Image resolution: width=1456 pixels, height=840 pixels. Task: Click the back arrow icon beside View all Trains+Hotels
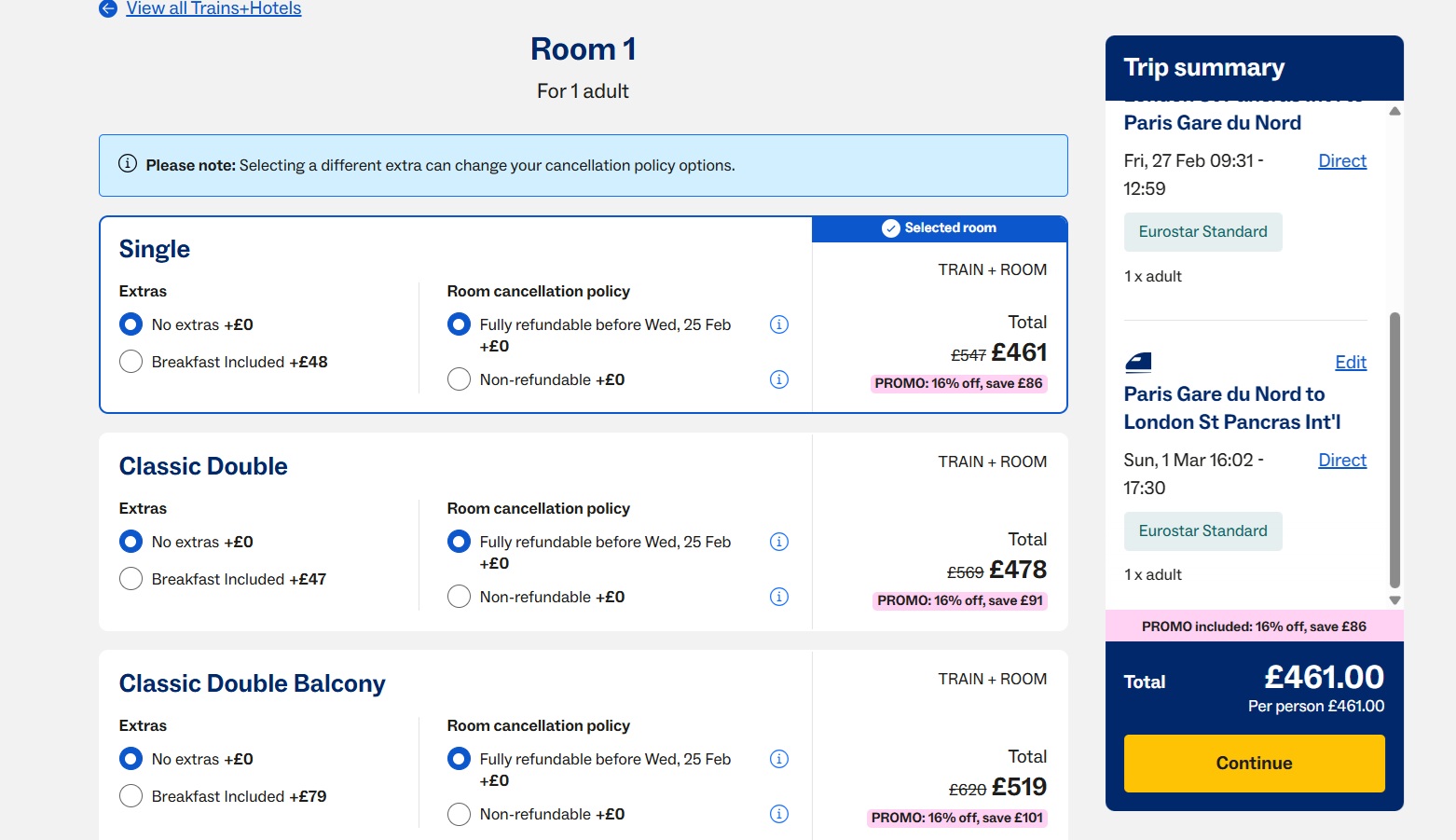click(108, 8)
